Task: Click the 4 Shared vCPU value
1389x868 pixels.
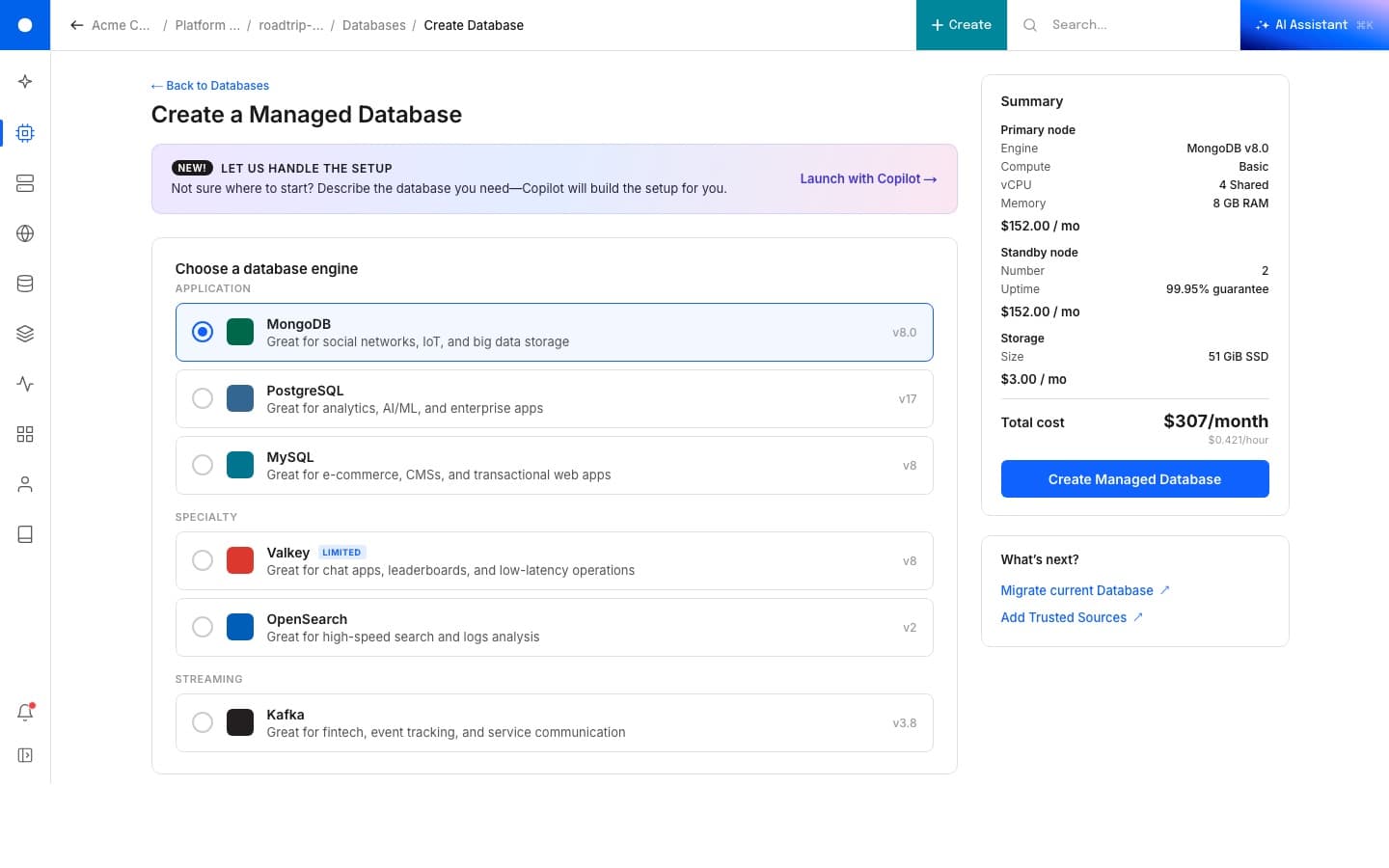Action: coord(1243,185)
